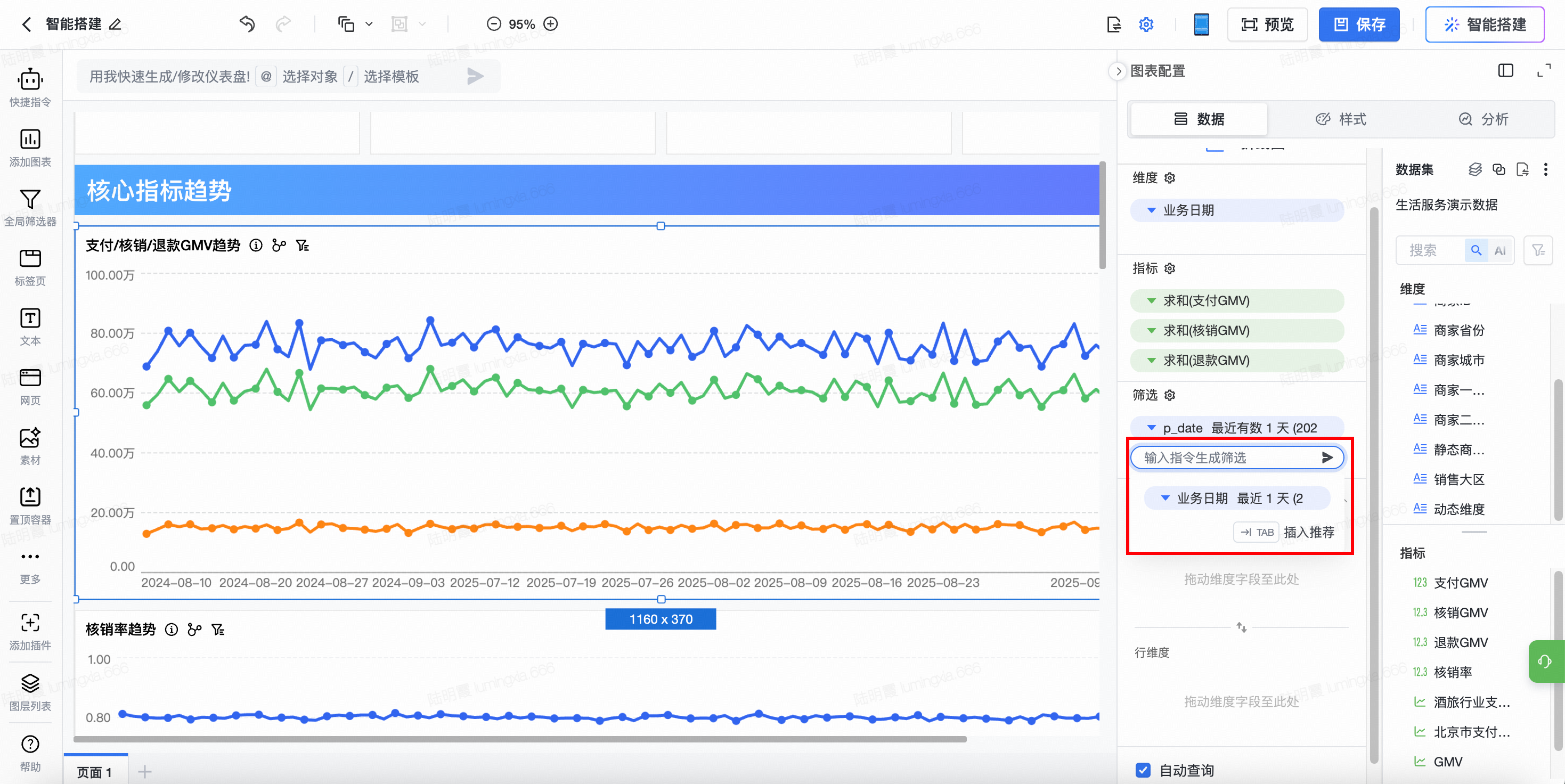Click the mobile device layout icon
This screenshot has width=1565, height=784.
tap(1201, 24)
